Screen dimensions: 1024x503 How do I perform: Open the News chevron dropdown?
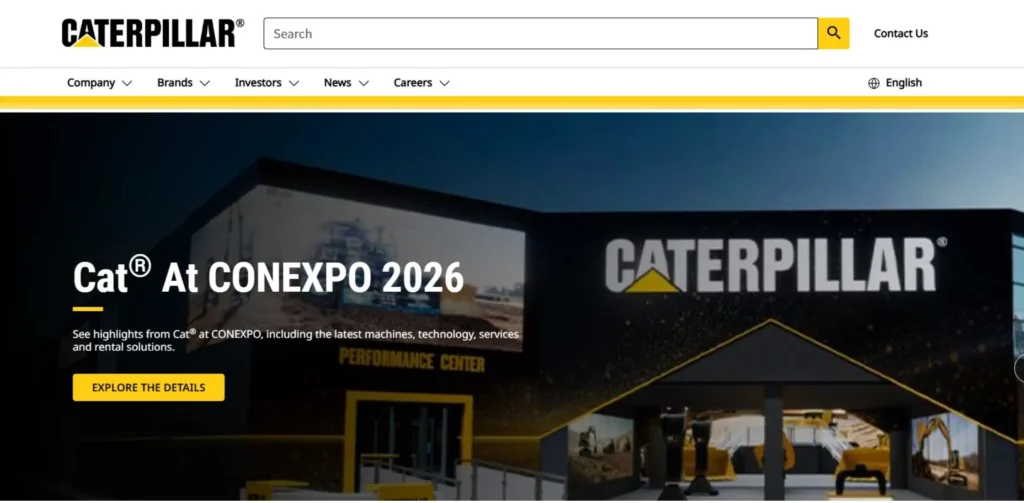[x=364, y=83]
